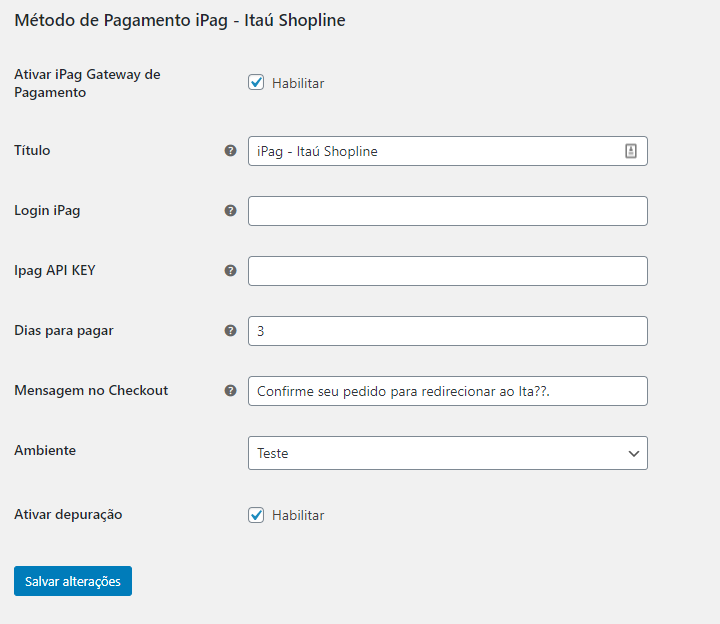
Task: Click the page heading Método de Pagamento iPag
Action: [180, 21]
